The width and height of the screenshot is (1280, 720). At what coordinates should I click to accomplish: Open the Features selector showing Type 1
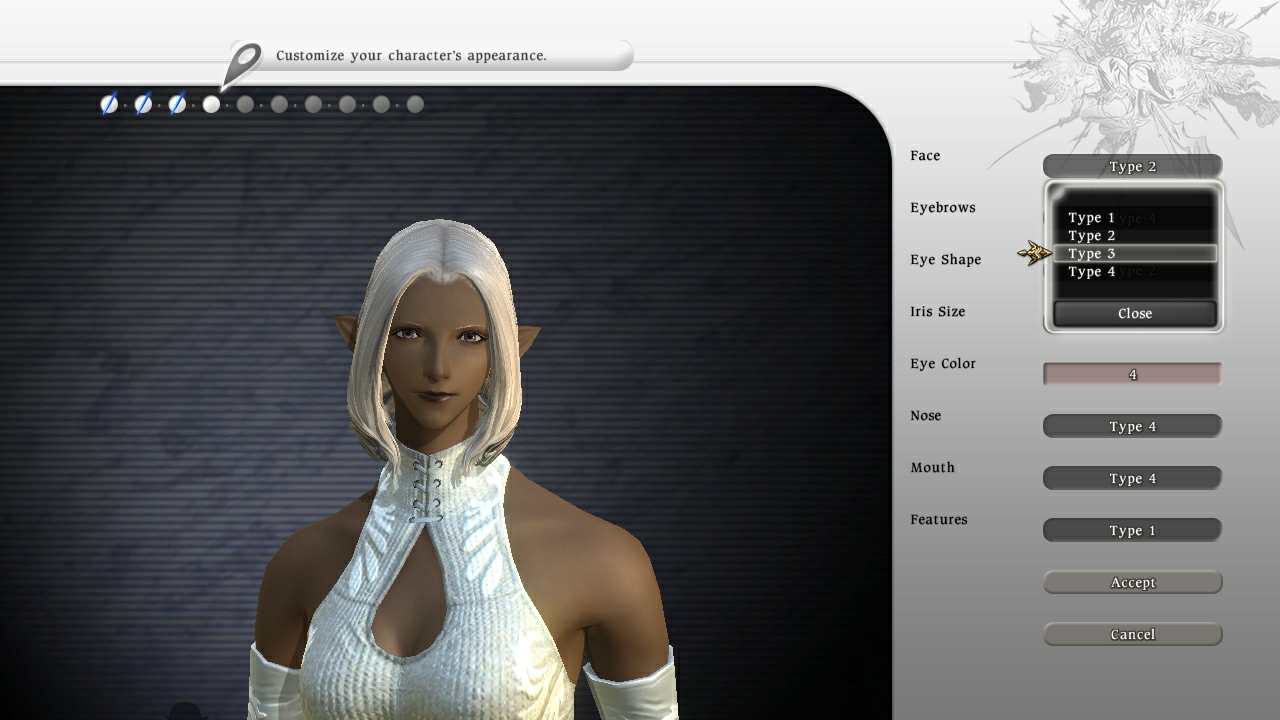[x=1132, y=530]
